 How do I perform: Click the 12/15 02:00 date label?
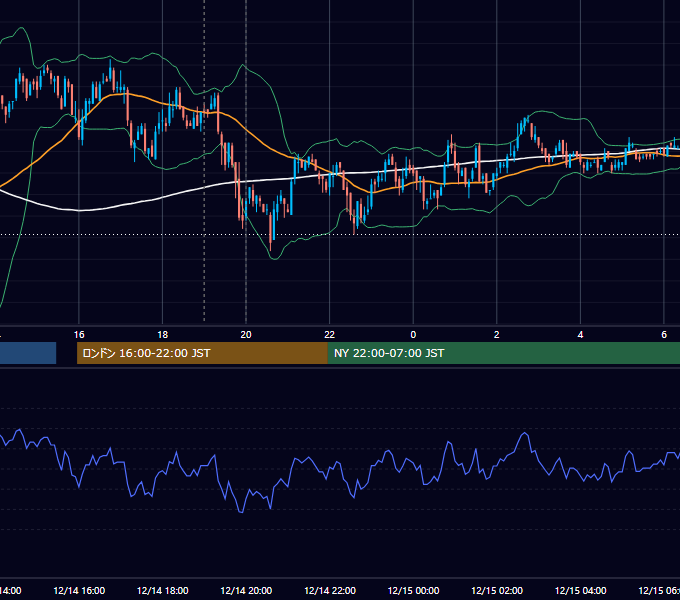(x=497, y=591)
